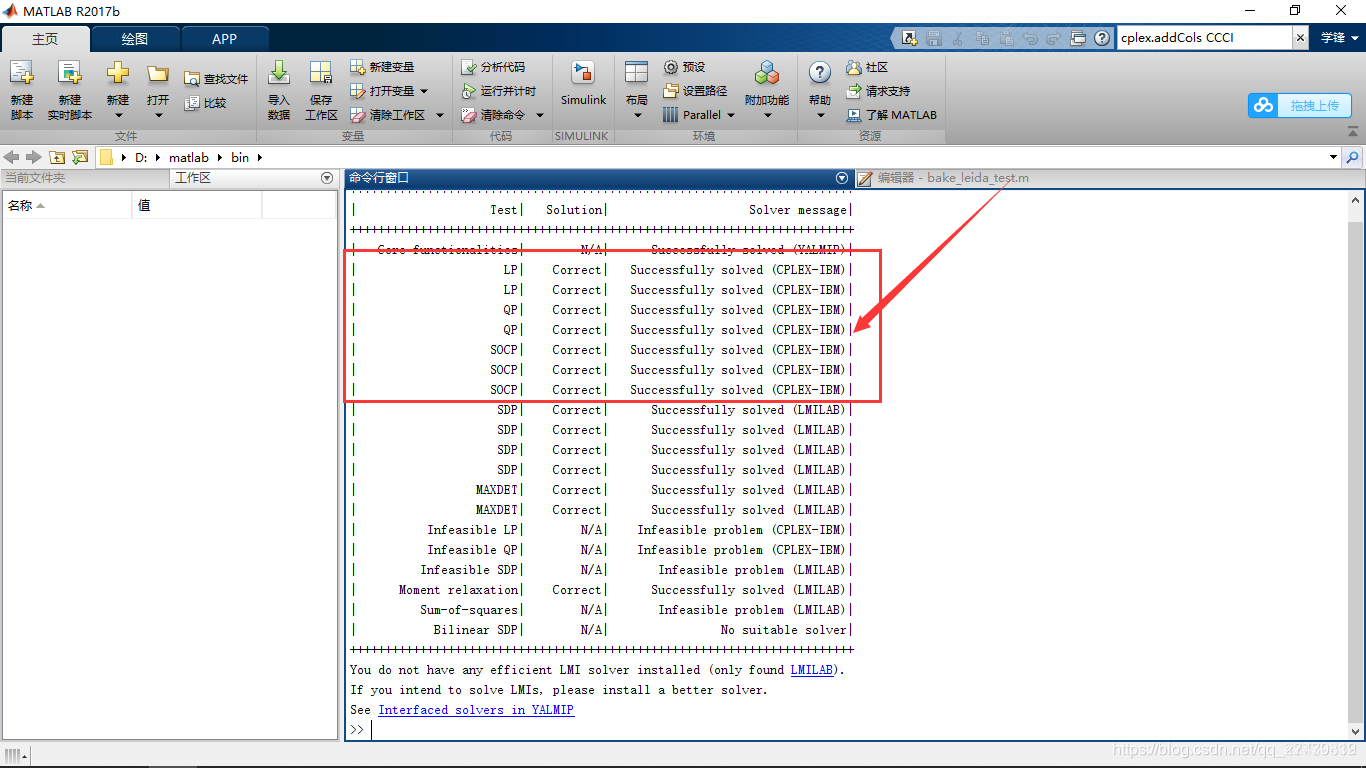The width and height of the screenshot is (1366, 768).
Task: Create a new live script (新建实时脚本)
Action: click(x=69, y=90)
